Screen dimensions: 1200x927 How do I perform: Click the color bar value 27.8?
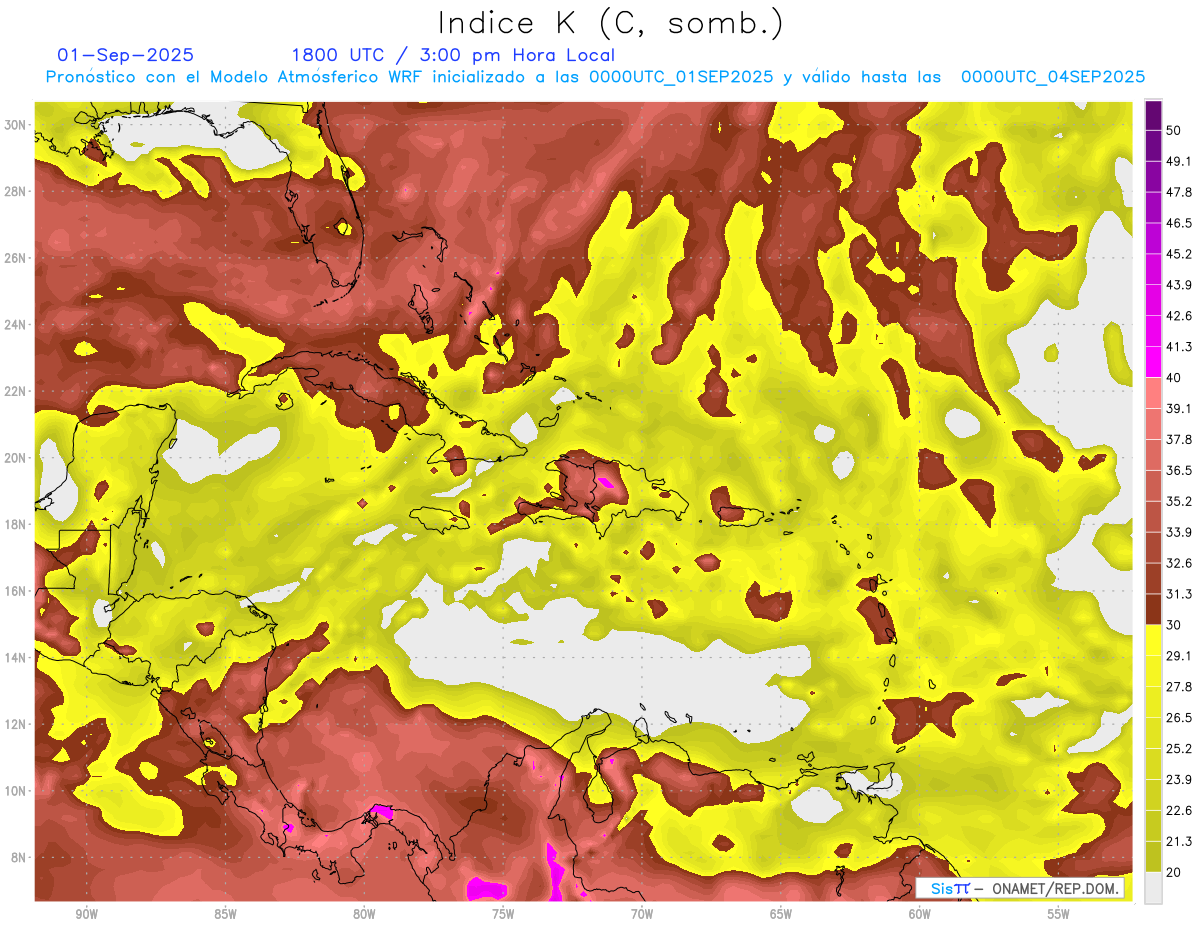pos(1178,687)
